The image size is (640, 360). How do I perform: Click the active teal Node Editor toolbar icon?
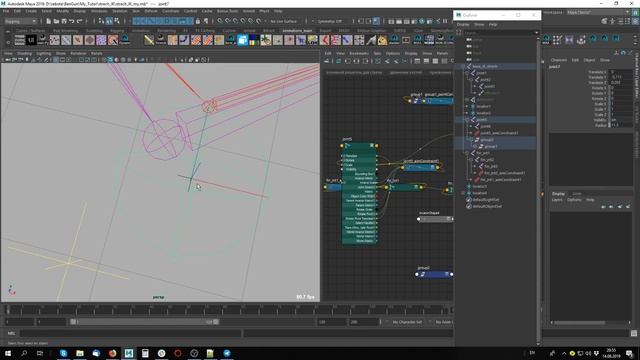point(338,61)
